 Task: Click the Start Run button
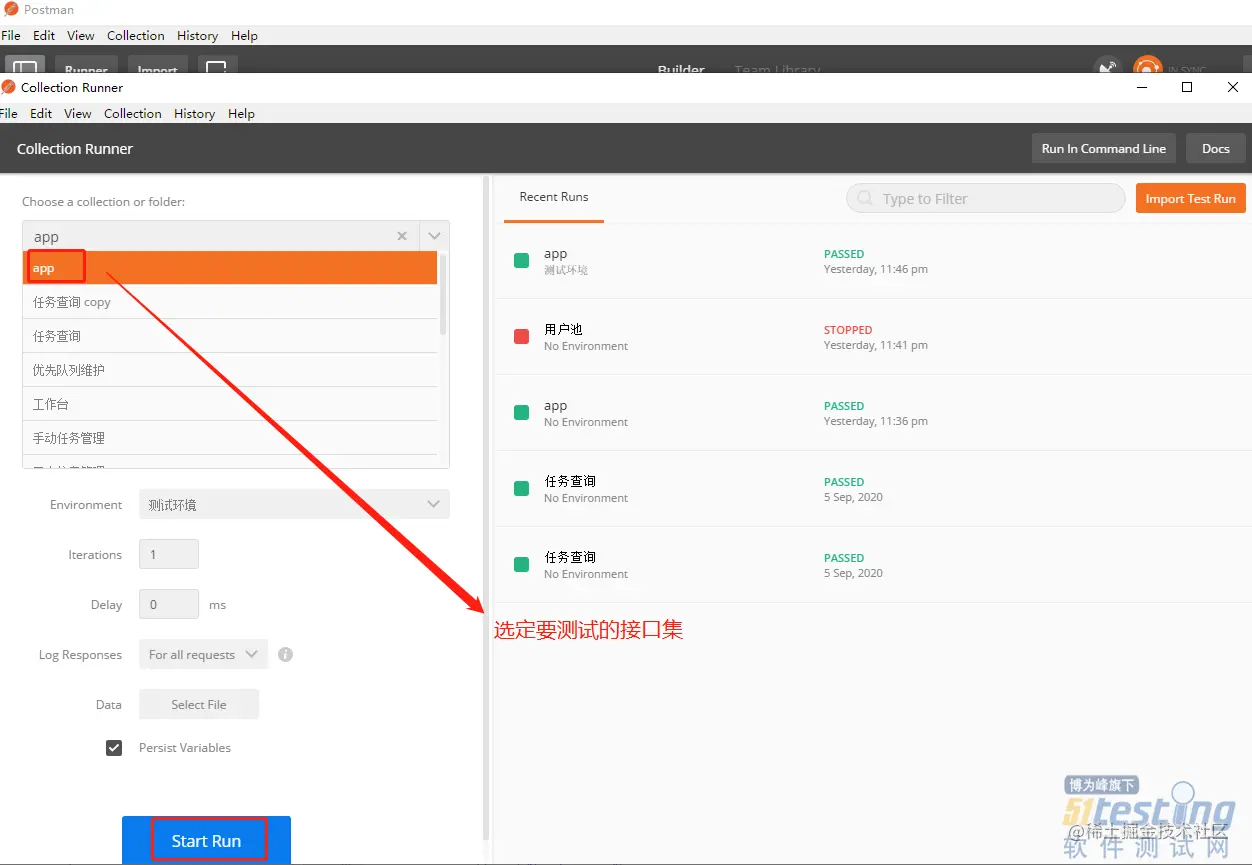click(206, 840)
